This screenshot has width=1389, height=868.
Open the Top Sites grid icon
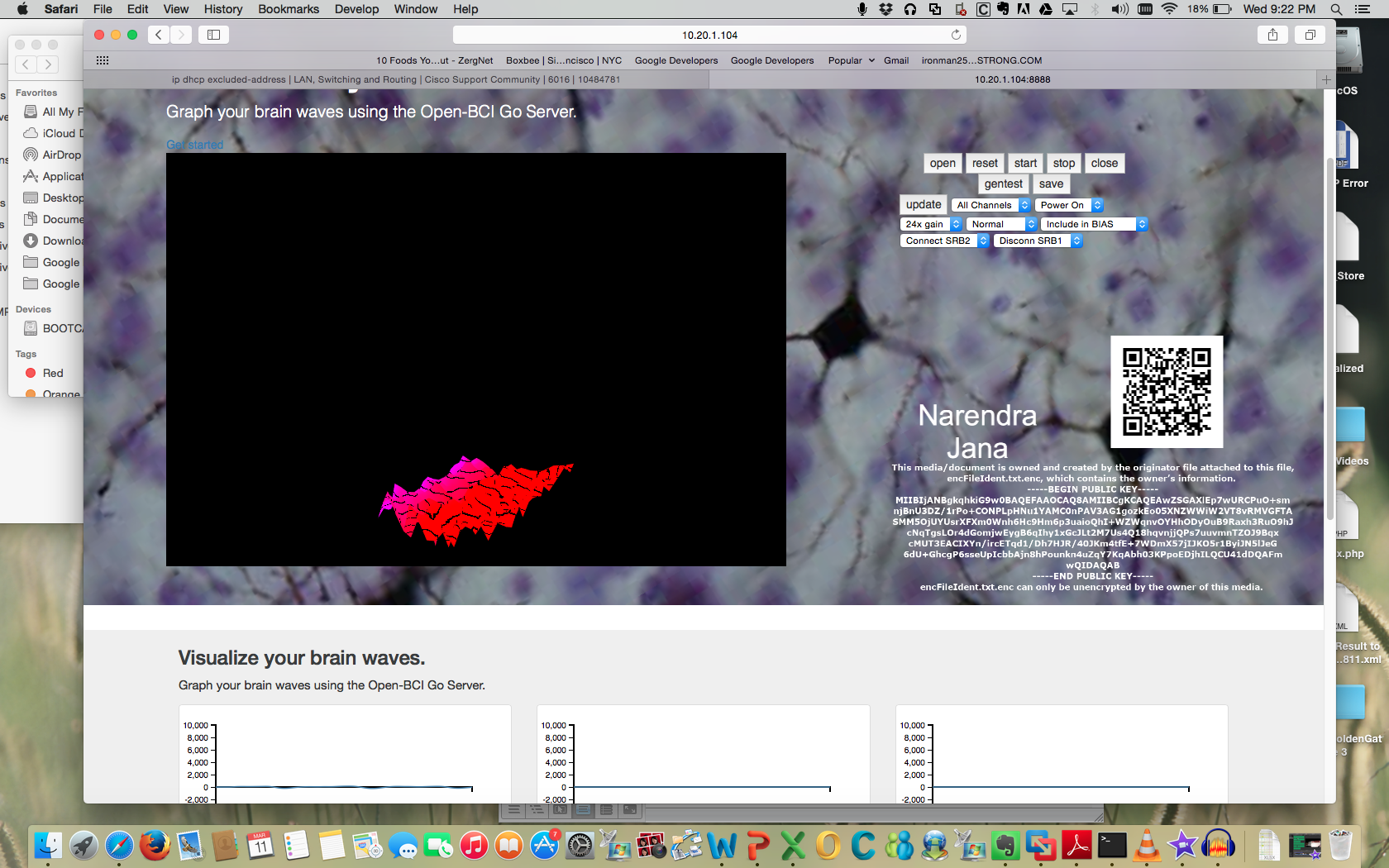point(103,60)
